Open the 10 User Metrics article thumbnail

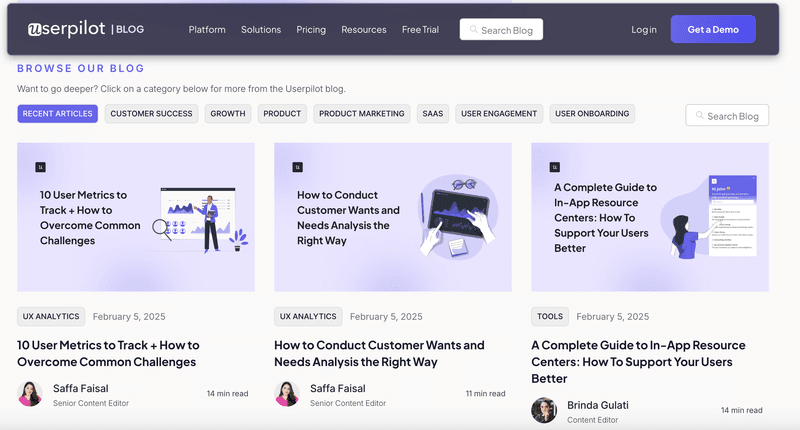tap(136, 217)
